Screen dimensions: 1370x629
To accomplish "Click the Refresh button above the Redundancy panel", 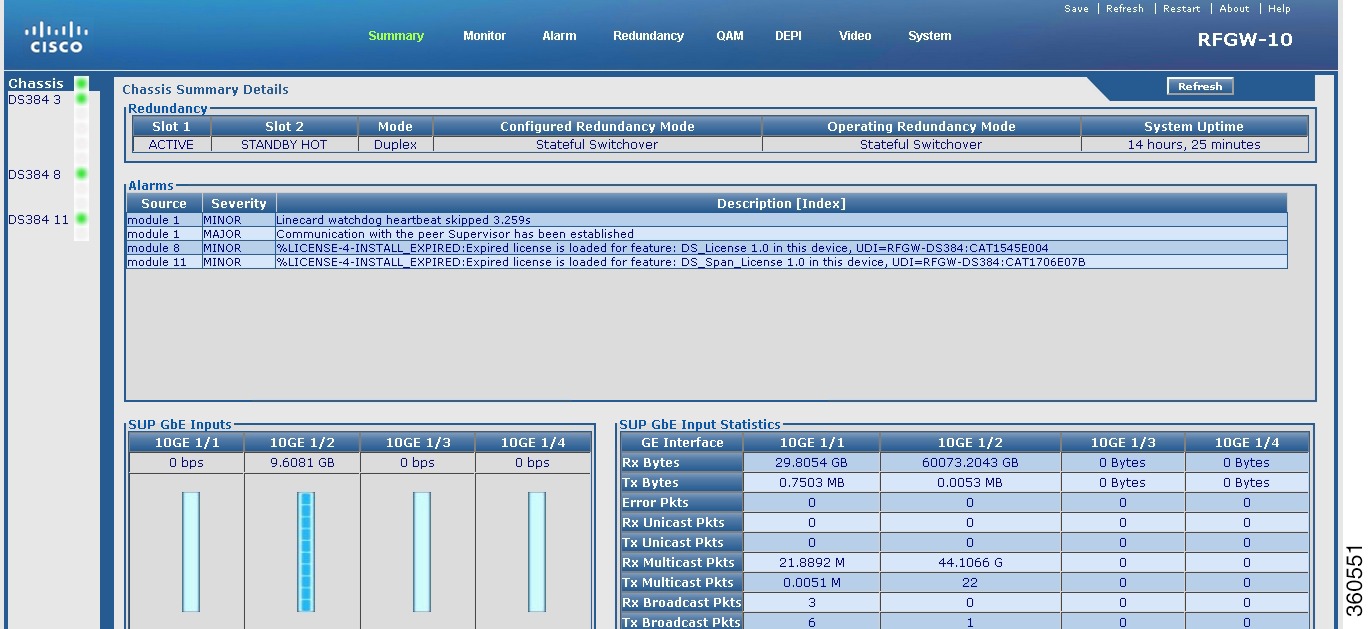I will tap(1200, 87).
